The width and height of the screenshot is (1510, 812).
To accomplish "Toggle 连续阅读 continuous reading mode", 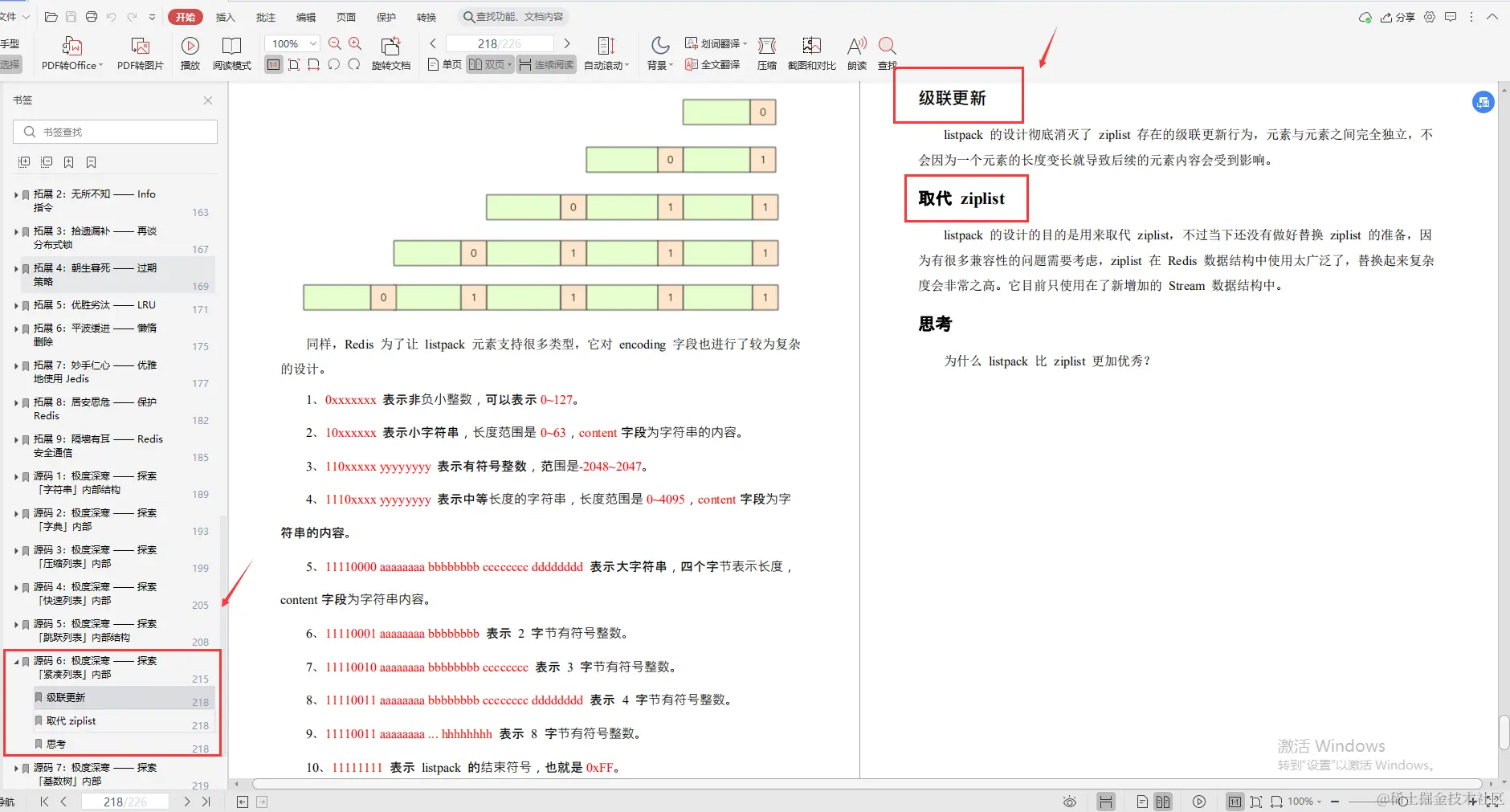I will [545, 64].
